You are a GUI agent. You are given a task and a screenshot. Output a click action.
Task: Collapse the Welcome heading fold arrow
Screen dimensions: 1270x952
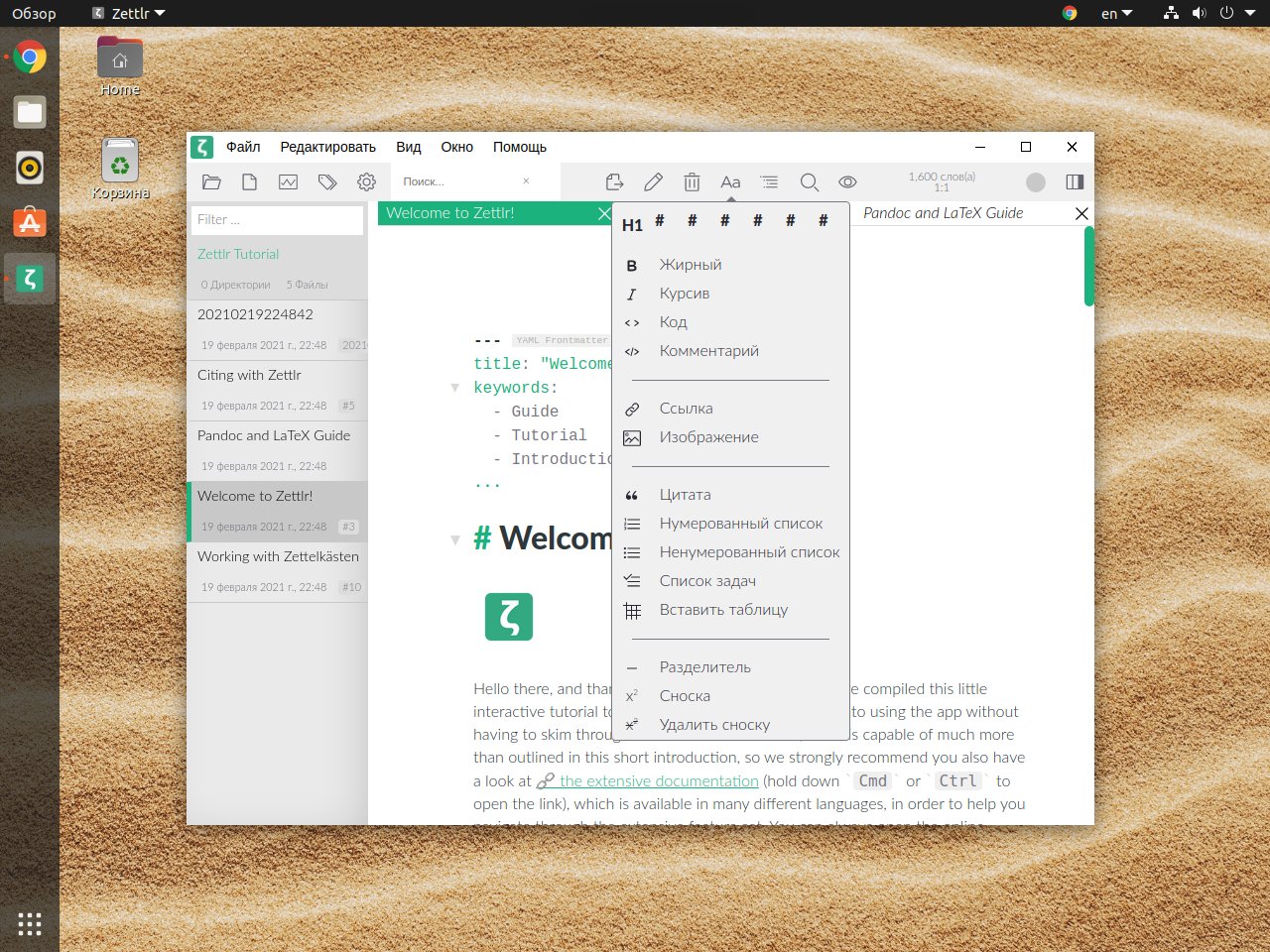454,539
